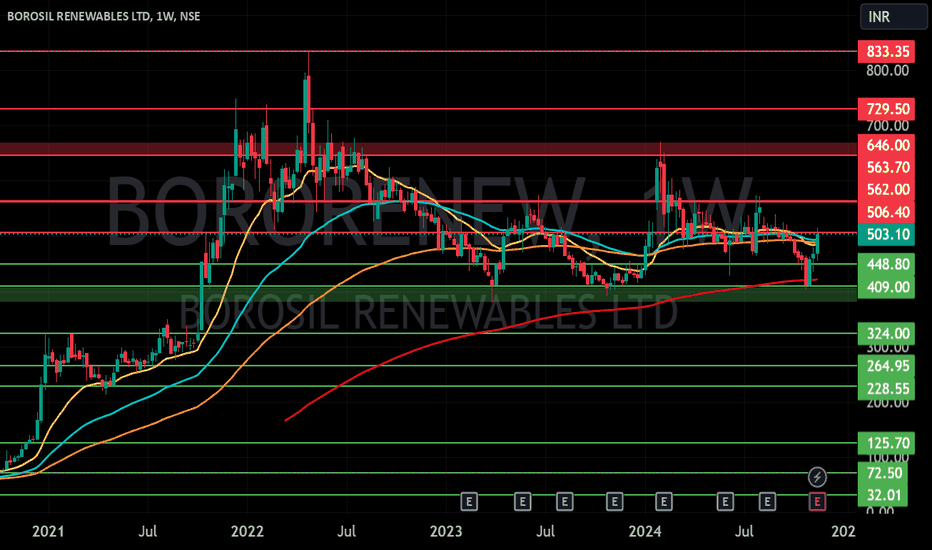932x550 pixels.
Task: Select the 324.00 green price label
Action: pyautogui.click(x=886, y=333)
